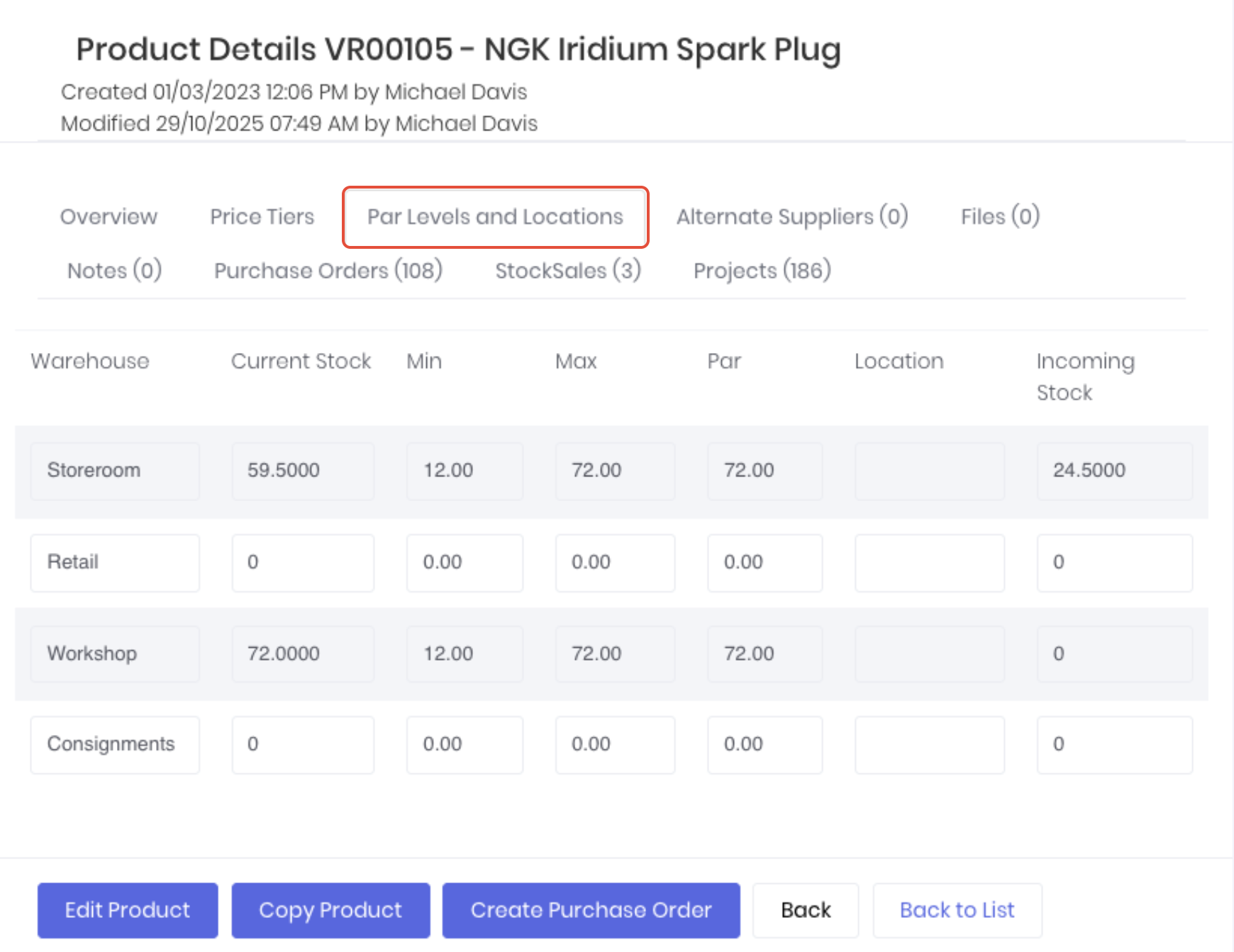Follow the Back to List link
The height and width of the screenshot is (952, 1234).
tap(957, 910)
